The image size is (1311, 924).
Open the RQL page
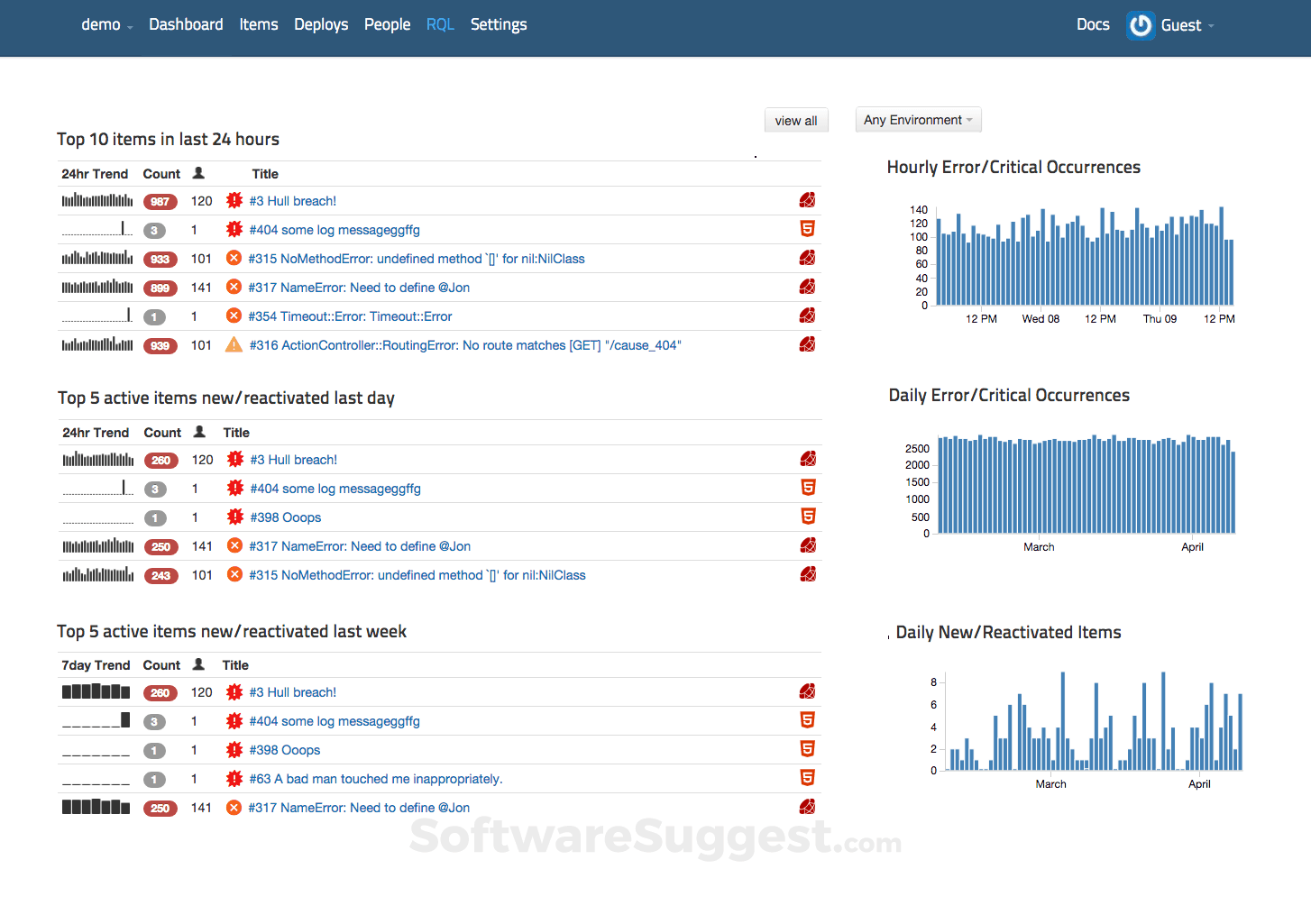pos(440,25)
